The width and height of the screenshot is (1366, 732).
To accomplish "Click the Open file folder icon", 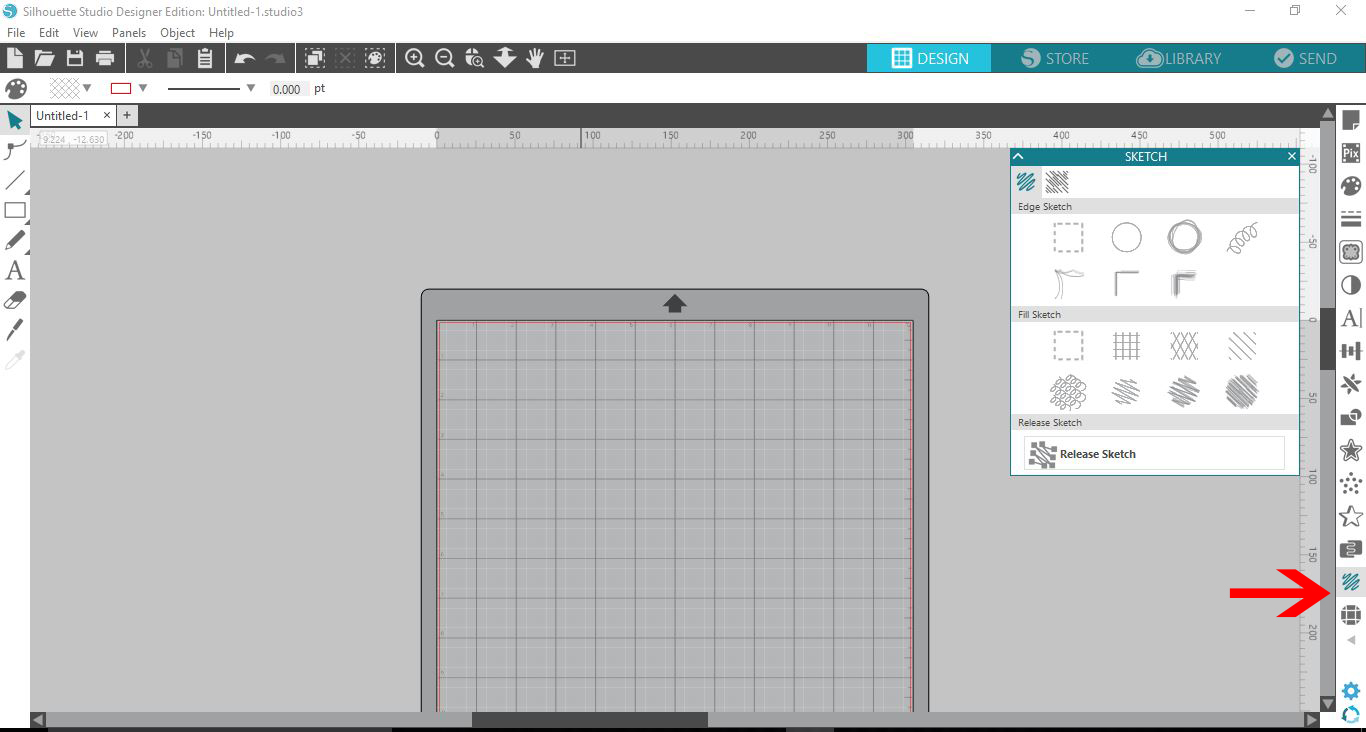I will coord(44,58).
